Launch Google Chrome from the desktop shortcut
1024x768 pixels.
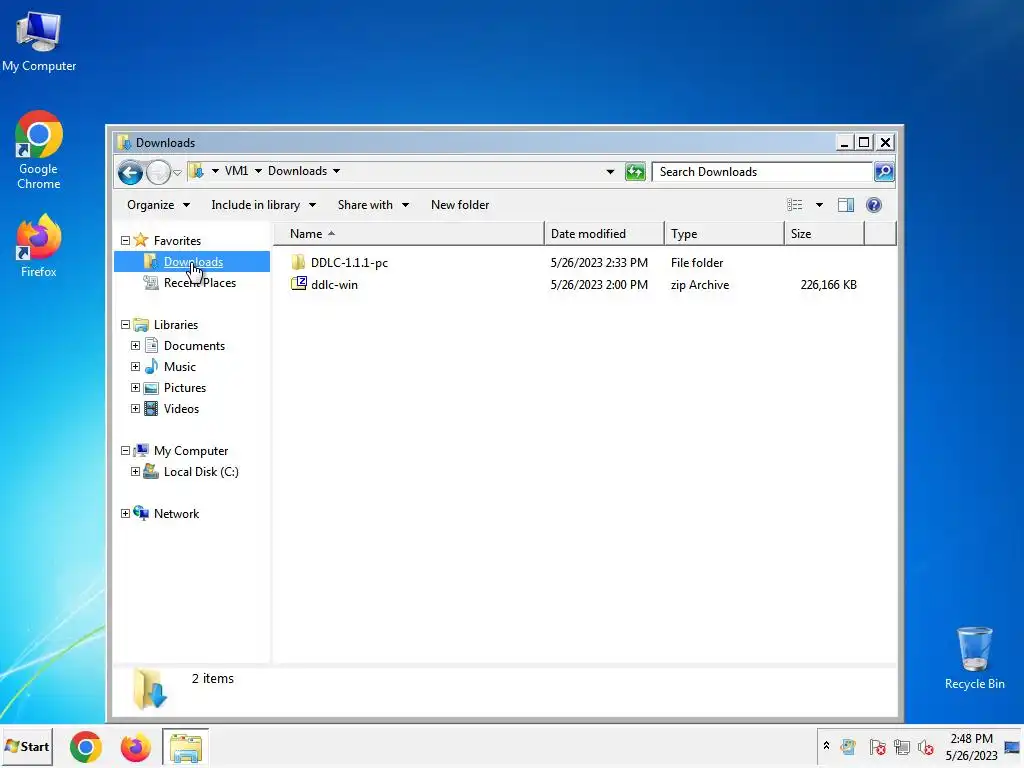coord(39,150)
